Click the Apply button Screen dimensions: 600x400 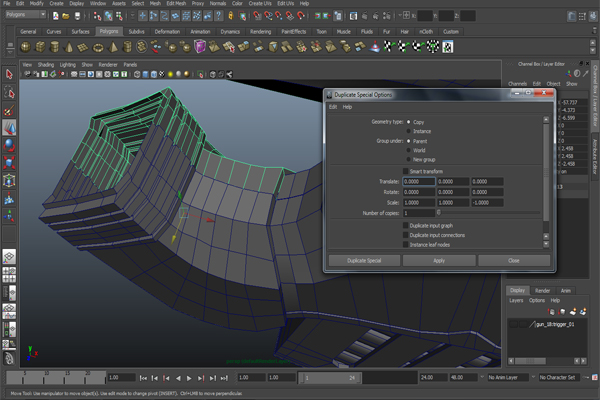(x=439, y=260)
